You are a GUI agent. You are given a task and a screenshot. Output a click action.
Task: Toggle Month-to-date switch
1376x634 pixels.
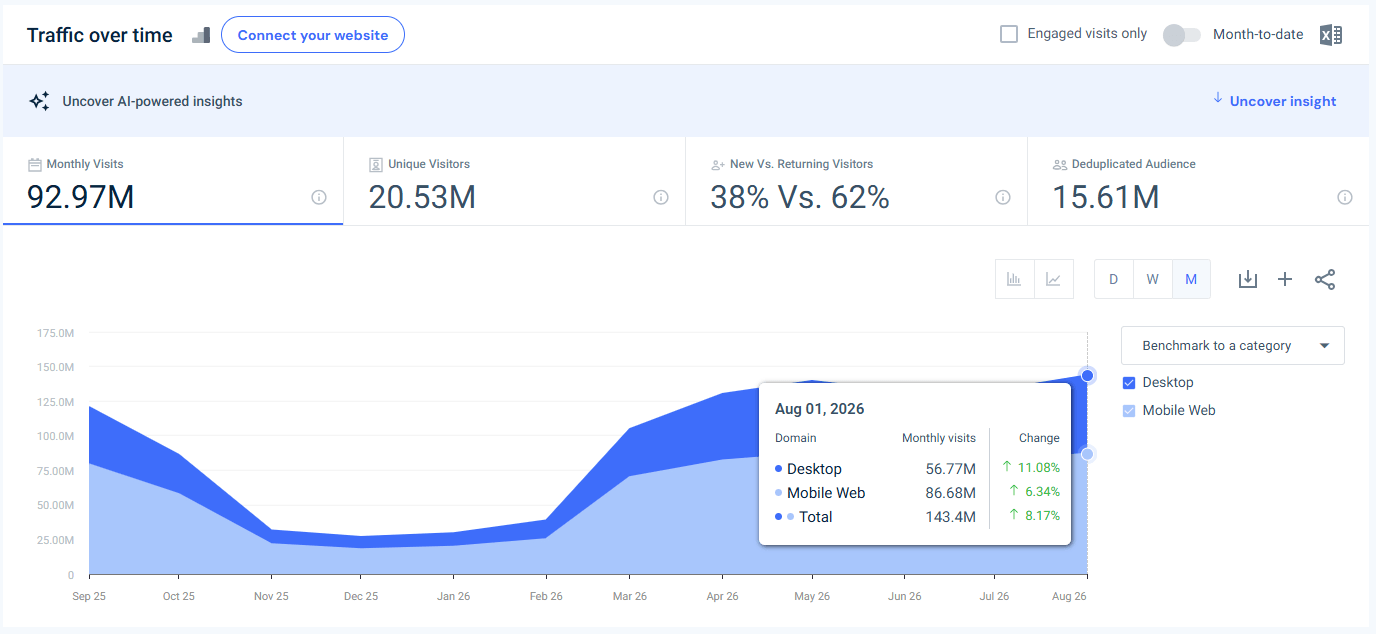click(1182, 35)
